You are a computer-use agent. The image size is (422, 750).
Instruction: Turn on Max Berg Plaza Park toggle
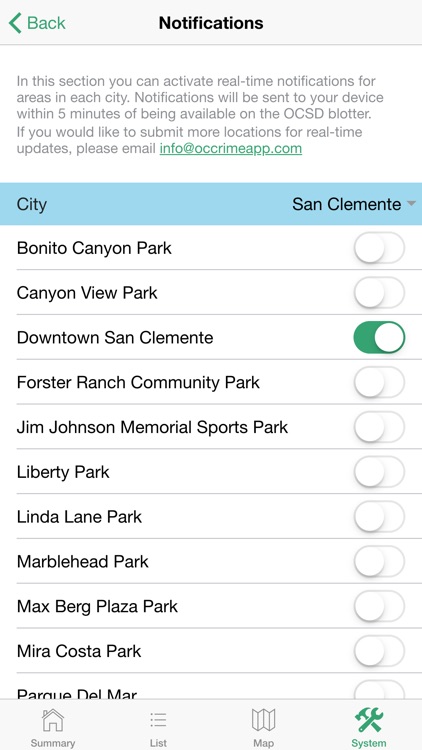[x=379, y=606]
